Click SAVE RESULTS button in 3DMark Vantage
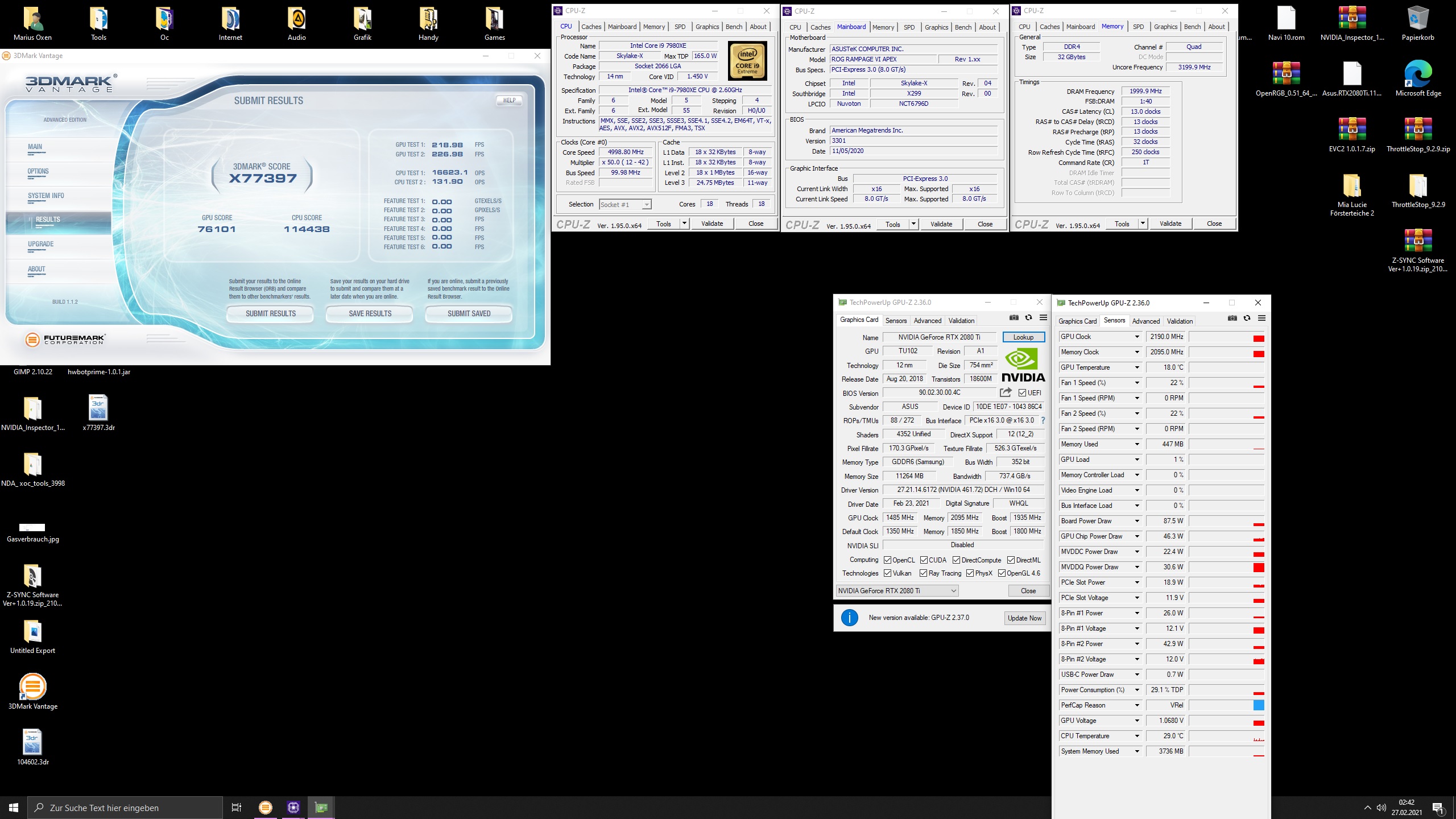This screenshot has height=819, width=1456. coord(370,313)
